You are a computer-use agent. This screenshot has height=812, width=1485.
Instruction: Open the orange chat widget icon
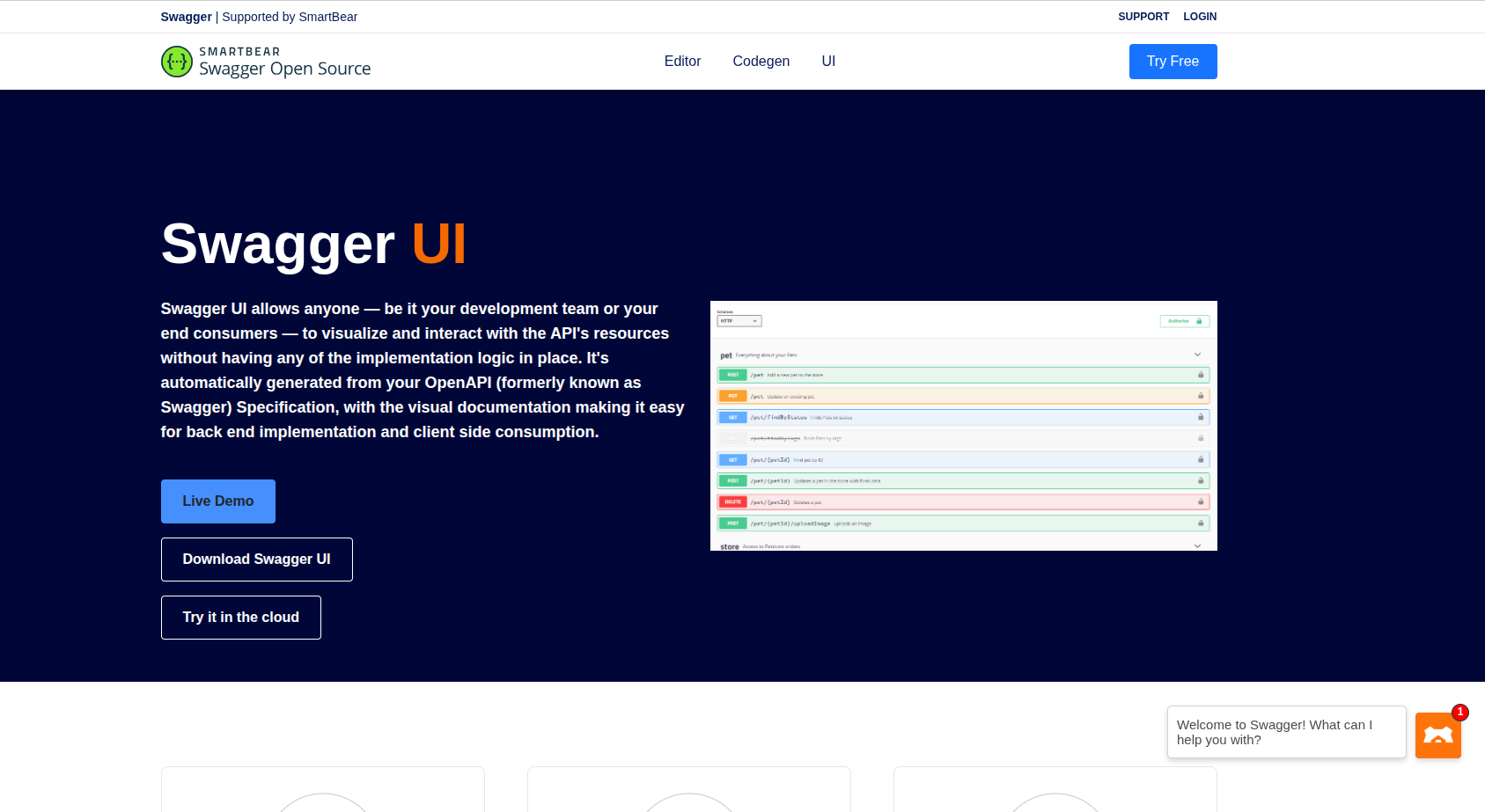click(1437, 735)
